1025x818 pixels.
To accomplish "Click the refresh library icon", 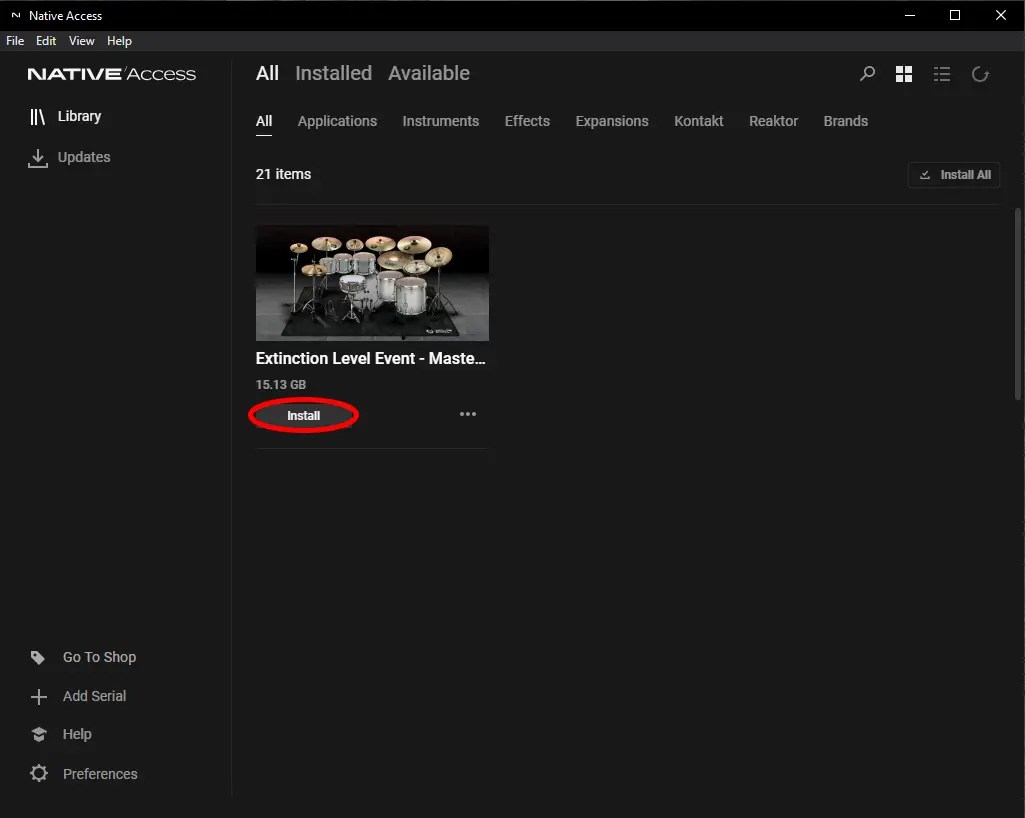I will (980, 74).
